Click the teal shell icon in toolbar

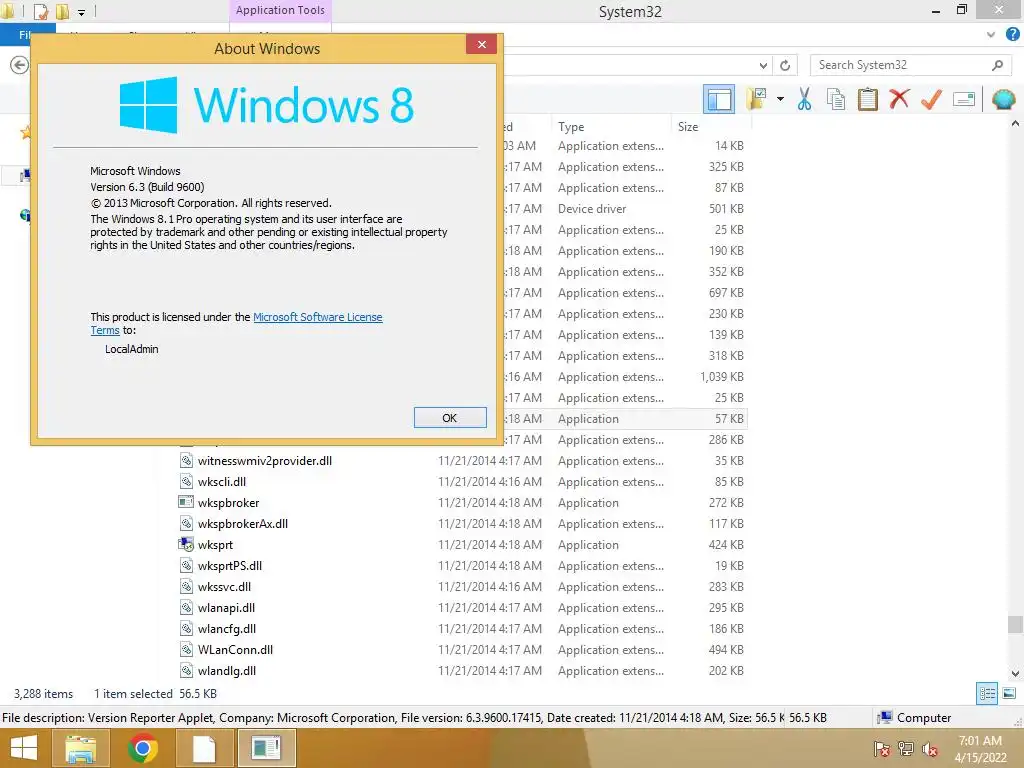pyautogui.click(x=1004, y=99)
